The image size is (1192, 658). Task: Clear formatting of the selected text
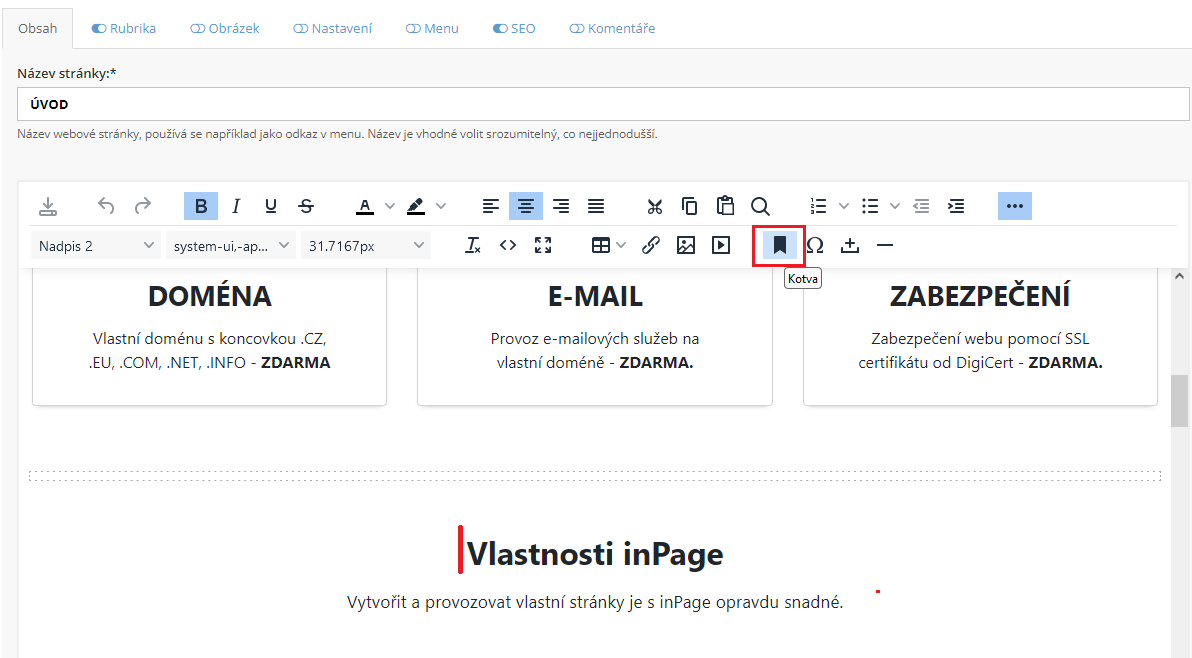click(473, 245)
